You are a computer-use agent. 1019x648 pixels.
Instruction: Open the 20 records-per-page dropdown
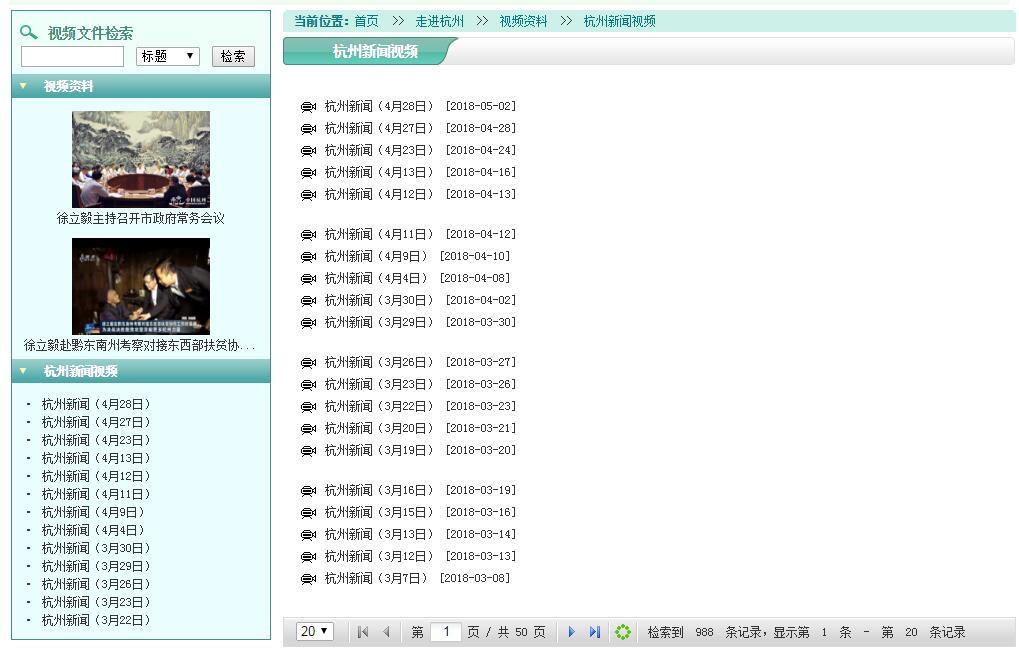315,632
